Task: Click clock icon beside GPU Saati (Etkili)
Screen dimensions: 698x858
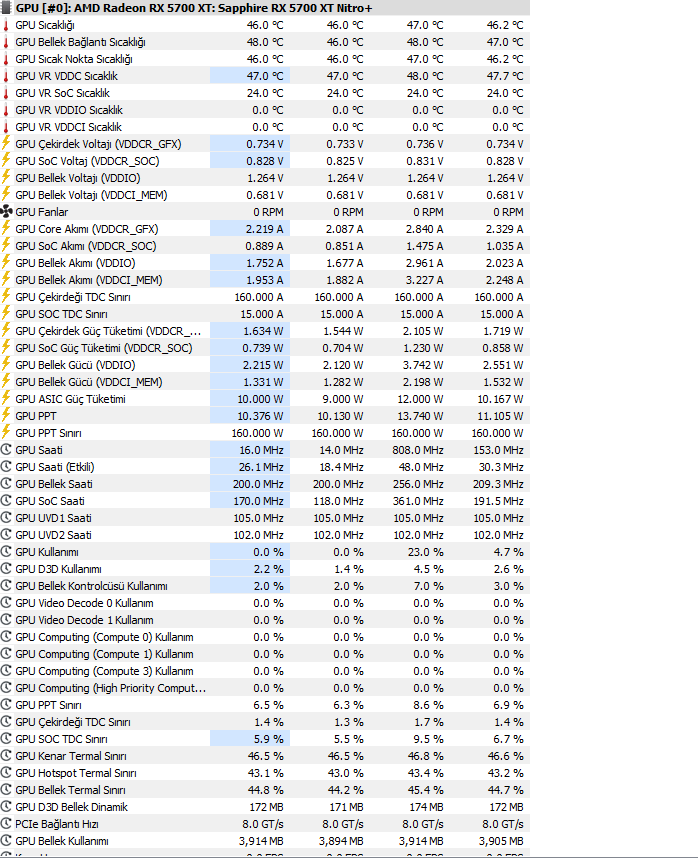Action: click(x=6, y=467)
